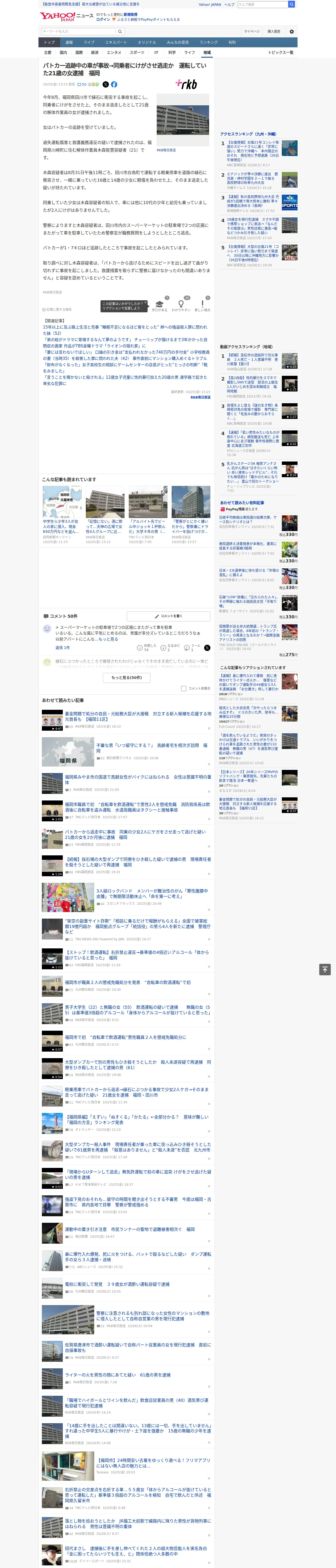The width and height of the screenshot is (336, 1568).
Task: Focus the ウェブ検索 input field
Action: [263, 4]
